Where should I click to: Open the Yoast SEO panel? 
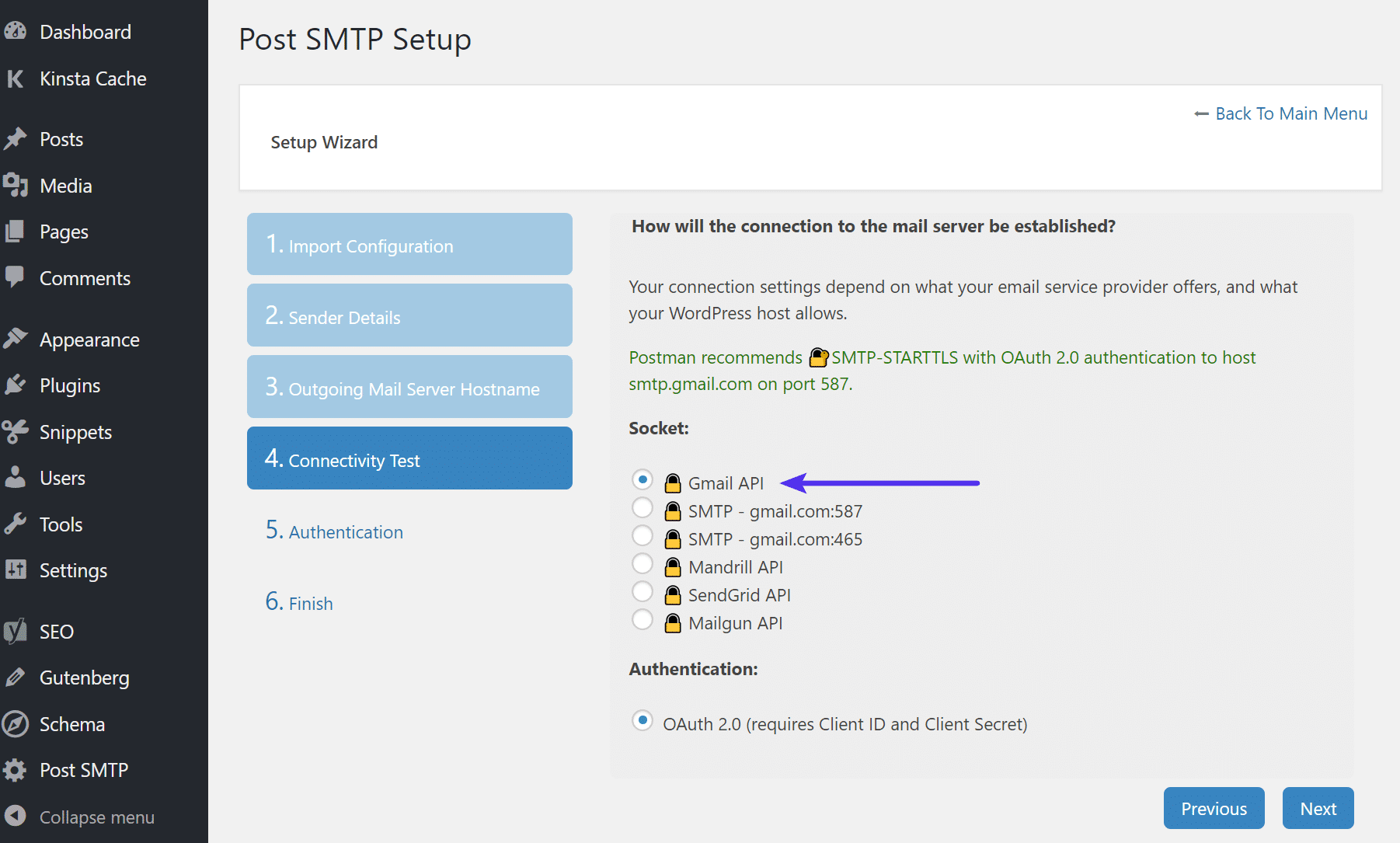click(55, 631)
